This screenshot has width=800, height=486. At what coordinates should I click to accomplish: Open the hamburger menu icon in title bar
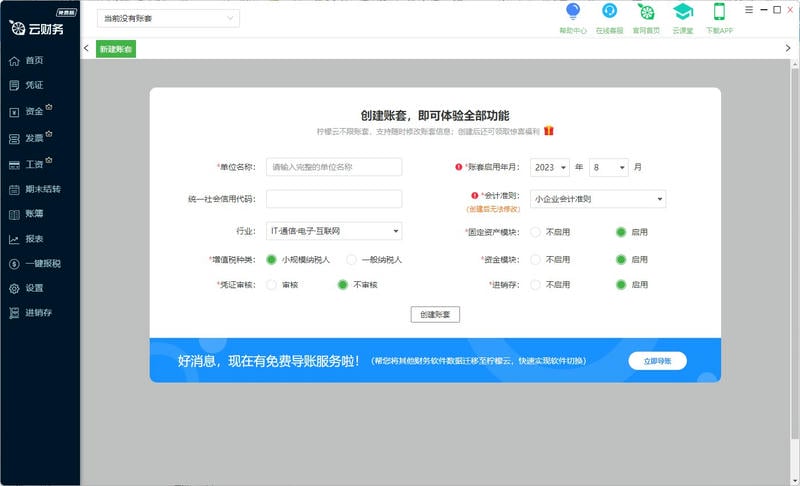(748, 10)
